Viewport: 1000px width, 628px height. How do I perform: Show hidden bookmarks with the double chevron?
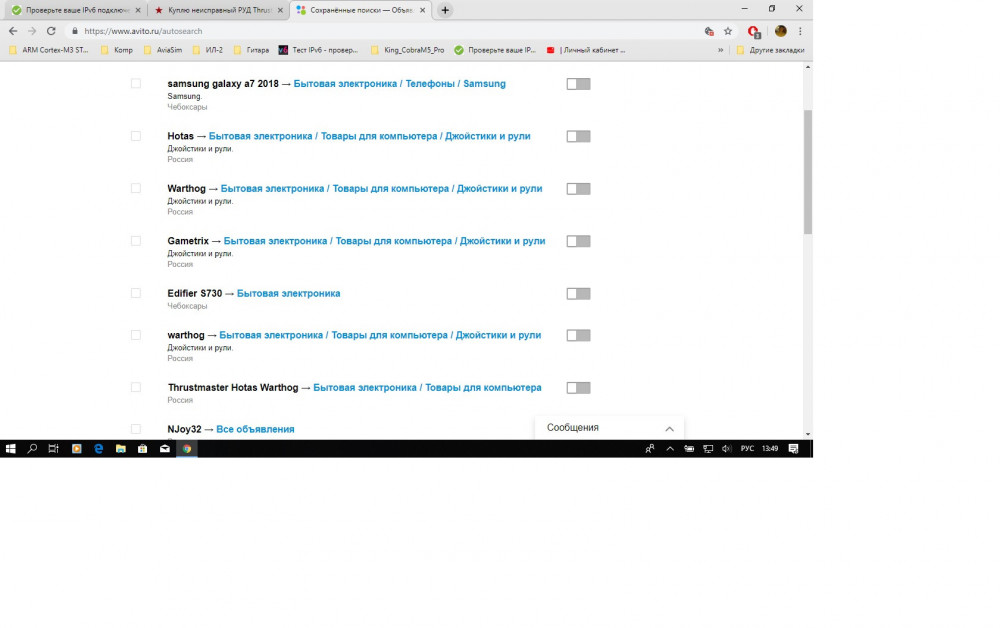(721, 50)
